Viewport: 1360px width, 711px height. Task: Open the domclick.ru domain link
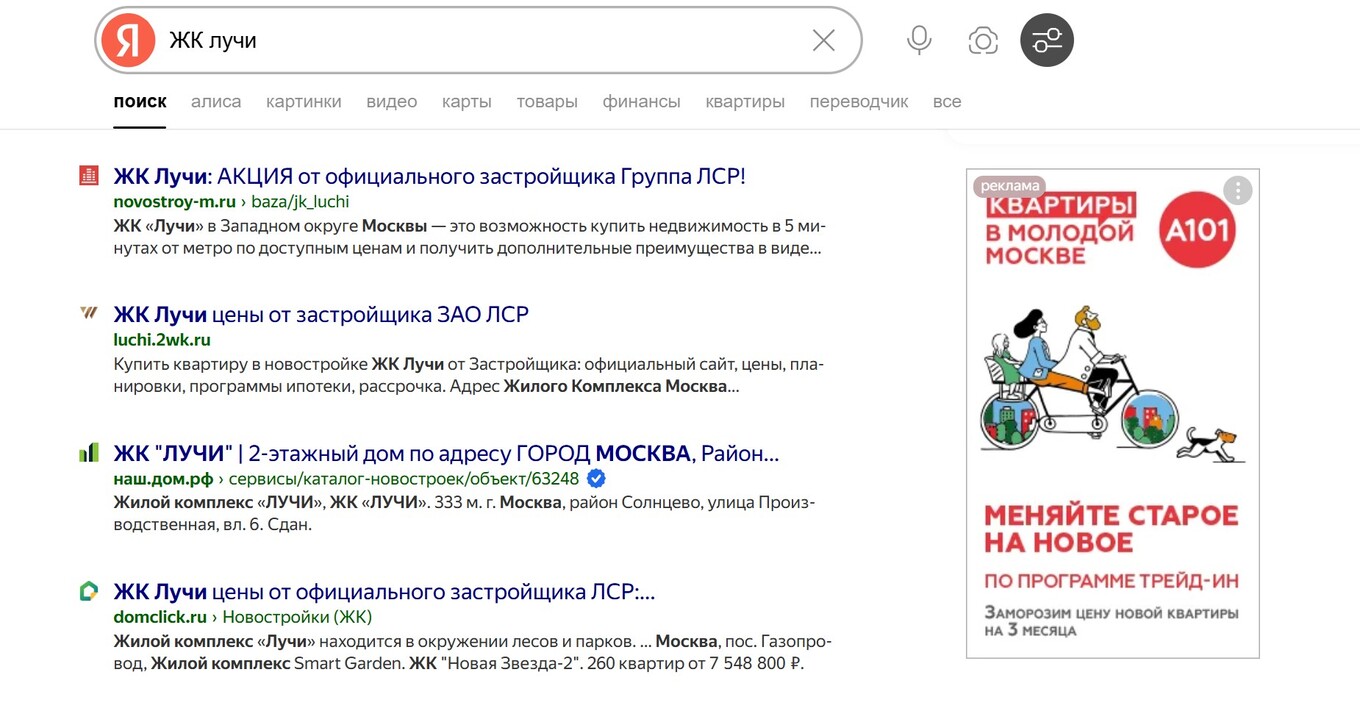point(160,617)
